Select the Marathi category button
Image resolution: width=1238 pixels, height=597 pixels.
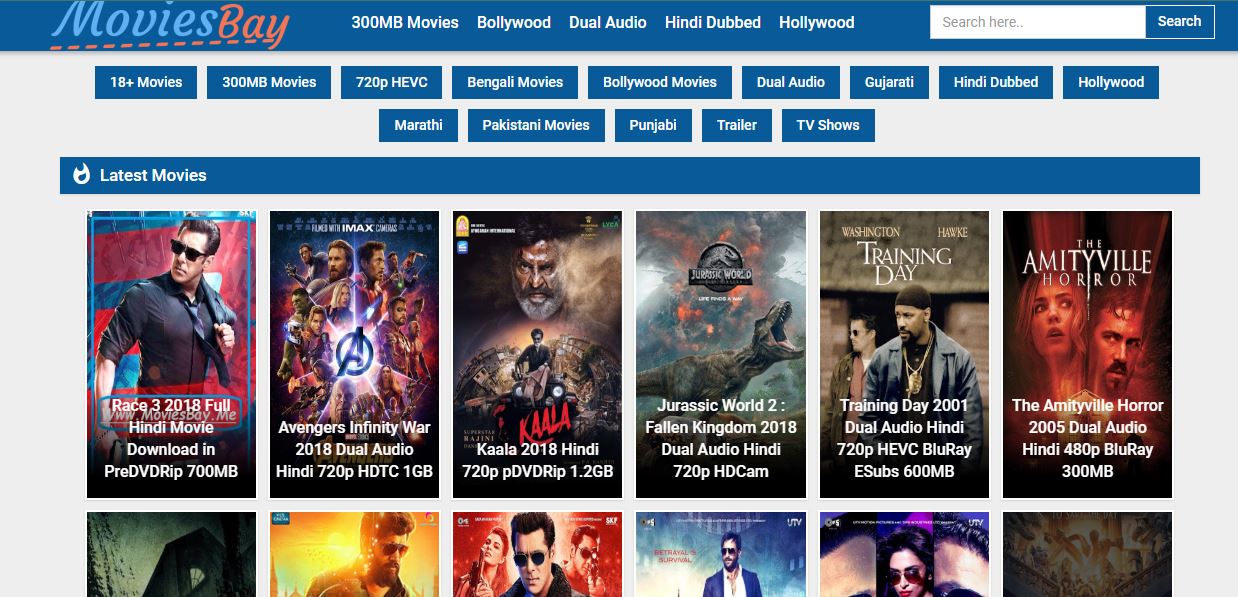pyautogui.click(x=418, y=125)
